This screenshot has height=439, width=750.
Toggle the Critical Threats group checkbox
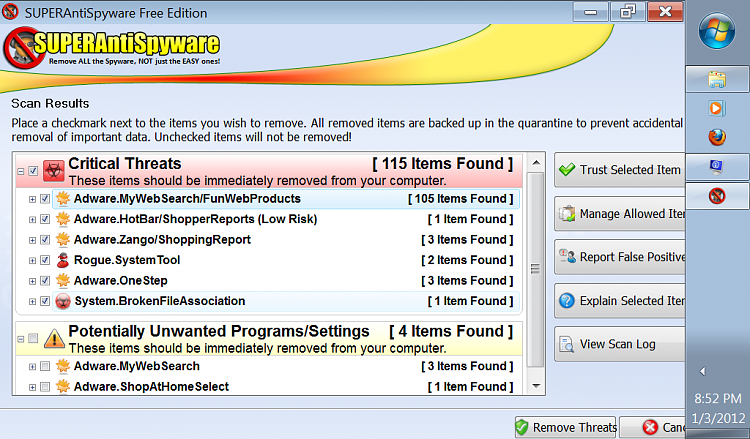tap(33, 171)
